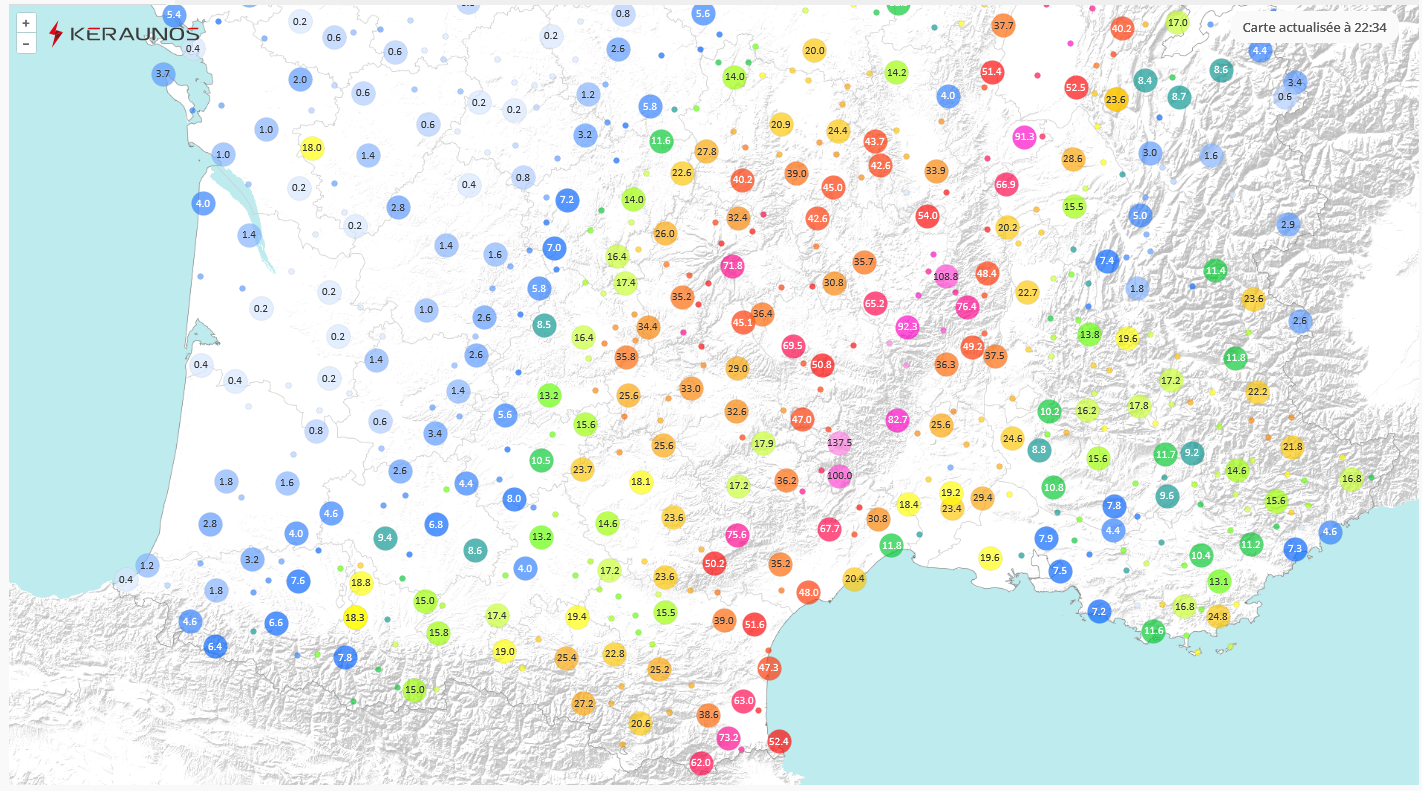Open the 108.8 rainfall marker

(x=946, y=276)
